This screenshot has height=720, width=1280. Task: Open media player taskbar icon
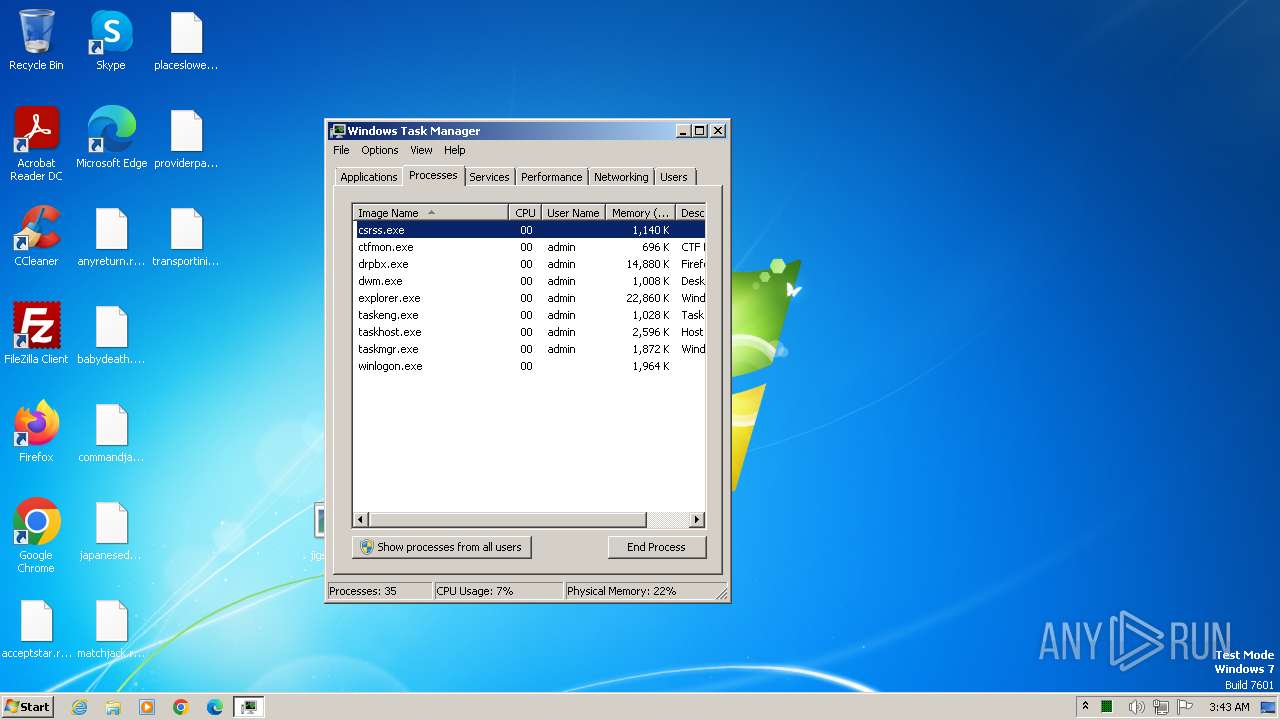[147, 707]
